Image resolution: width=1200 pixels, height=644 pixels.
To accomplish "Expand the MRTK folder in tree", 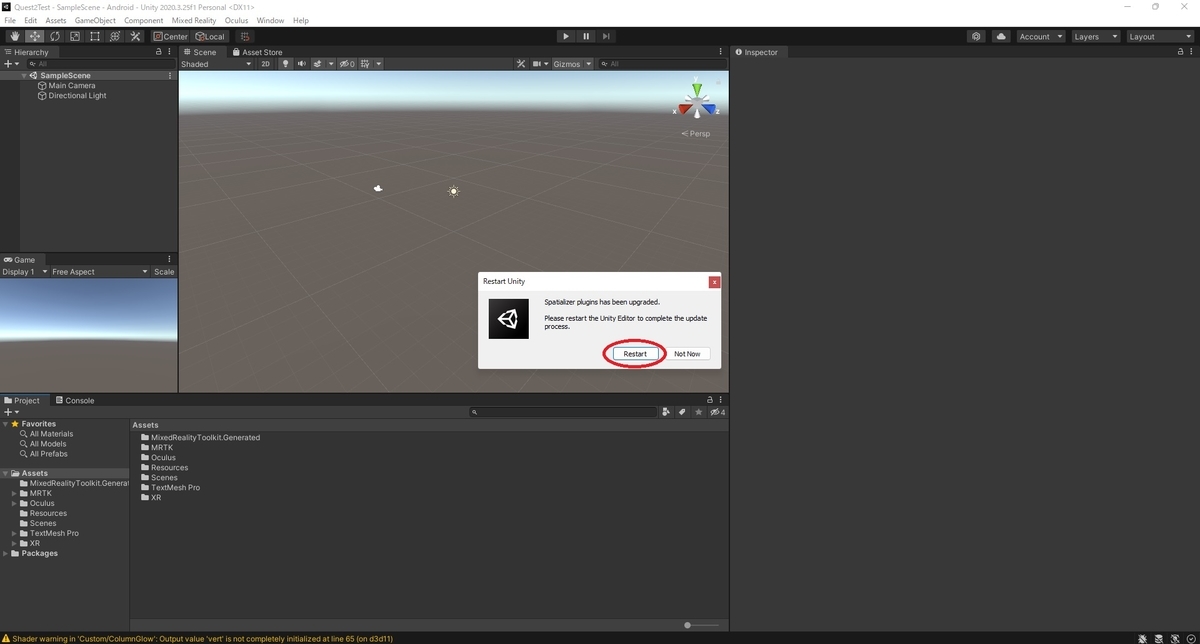I will pyautogui.click(x=14, y=493).
